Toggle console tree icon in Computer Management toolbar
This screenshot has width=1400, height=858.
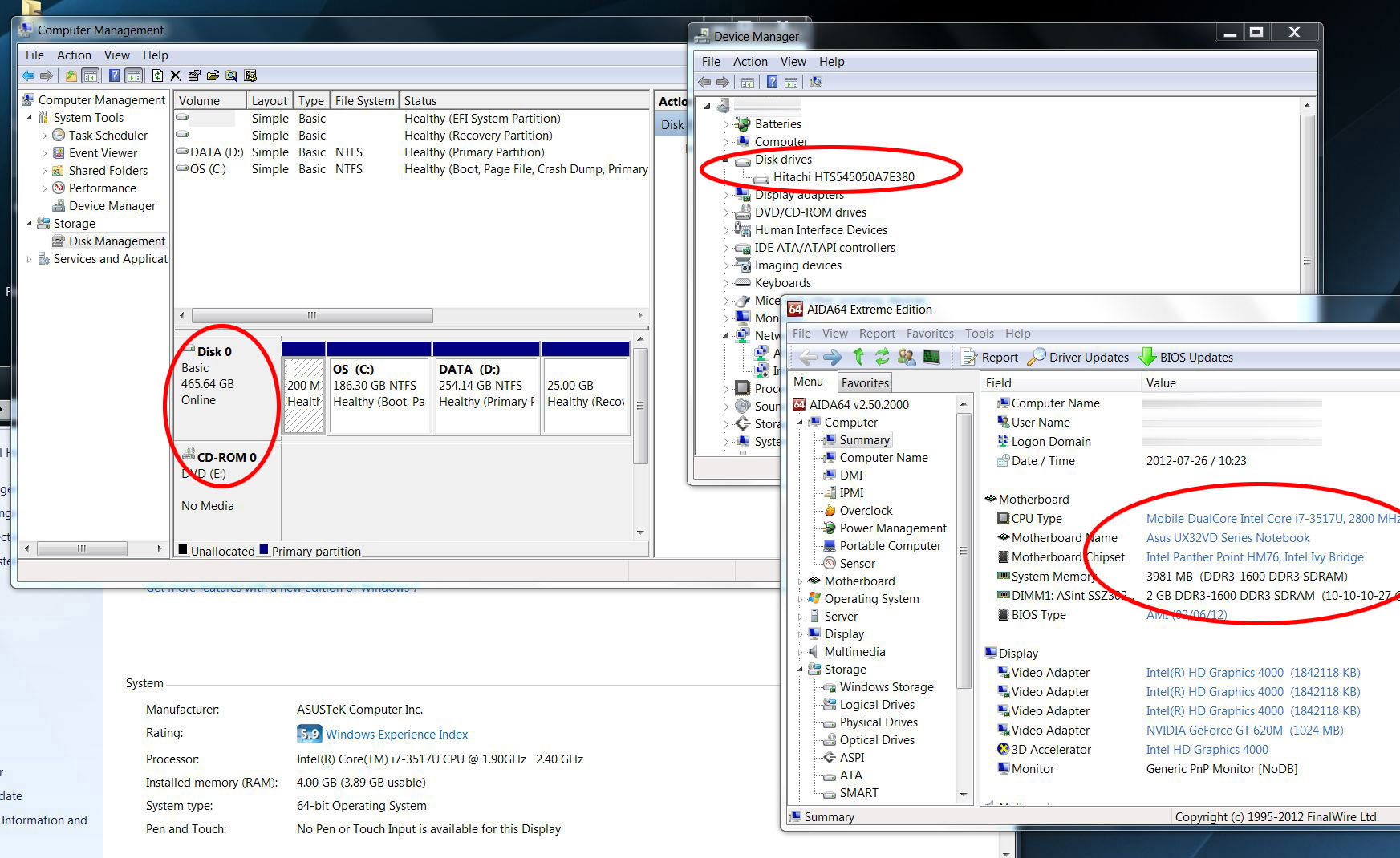coord(91,75)
